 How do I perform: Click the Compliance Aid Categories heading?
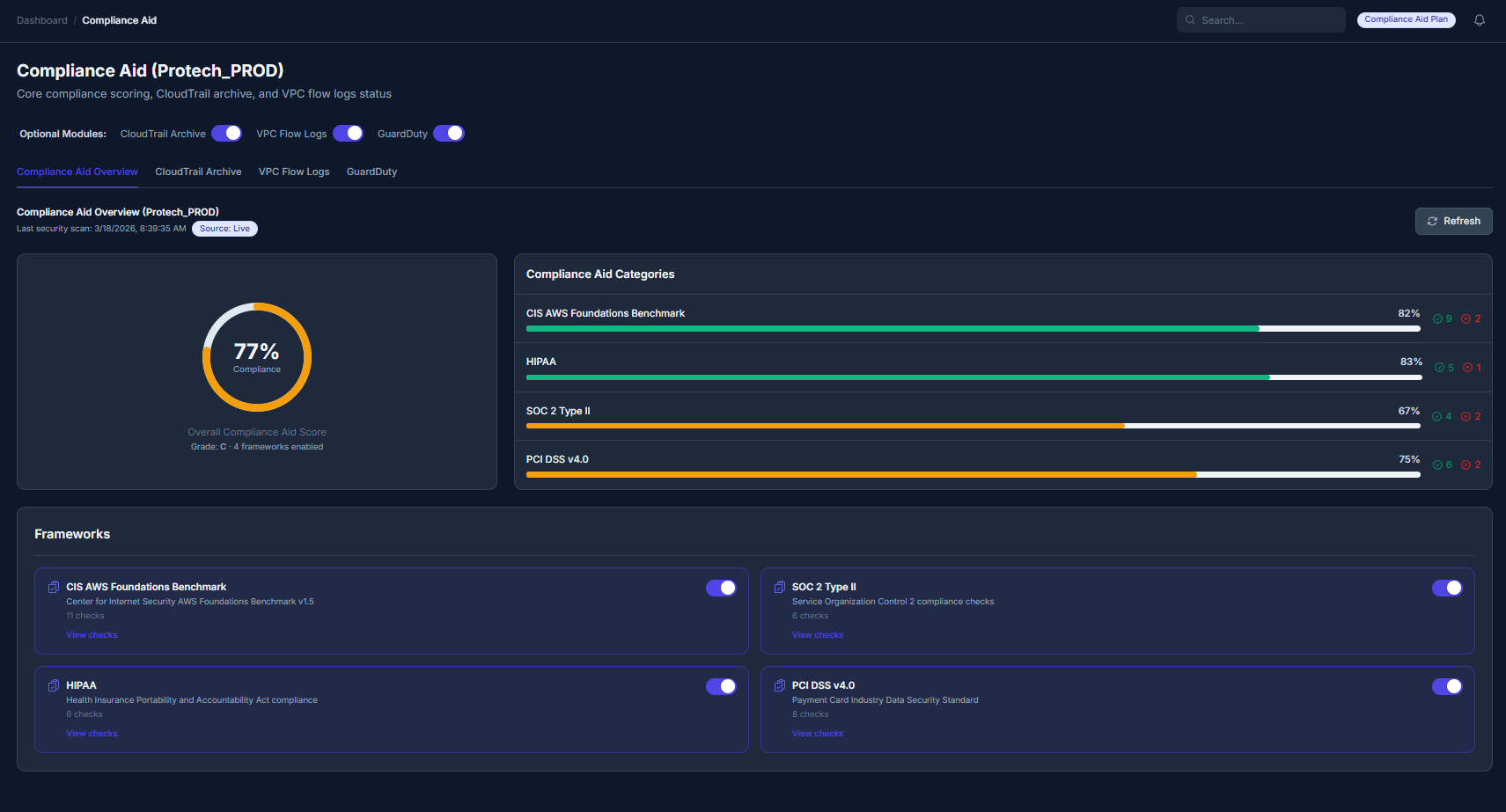pyautogui.click(x=600, y=274)
